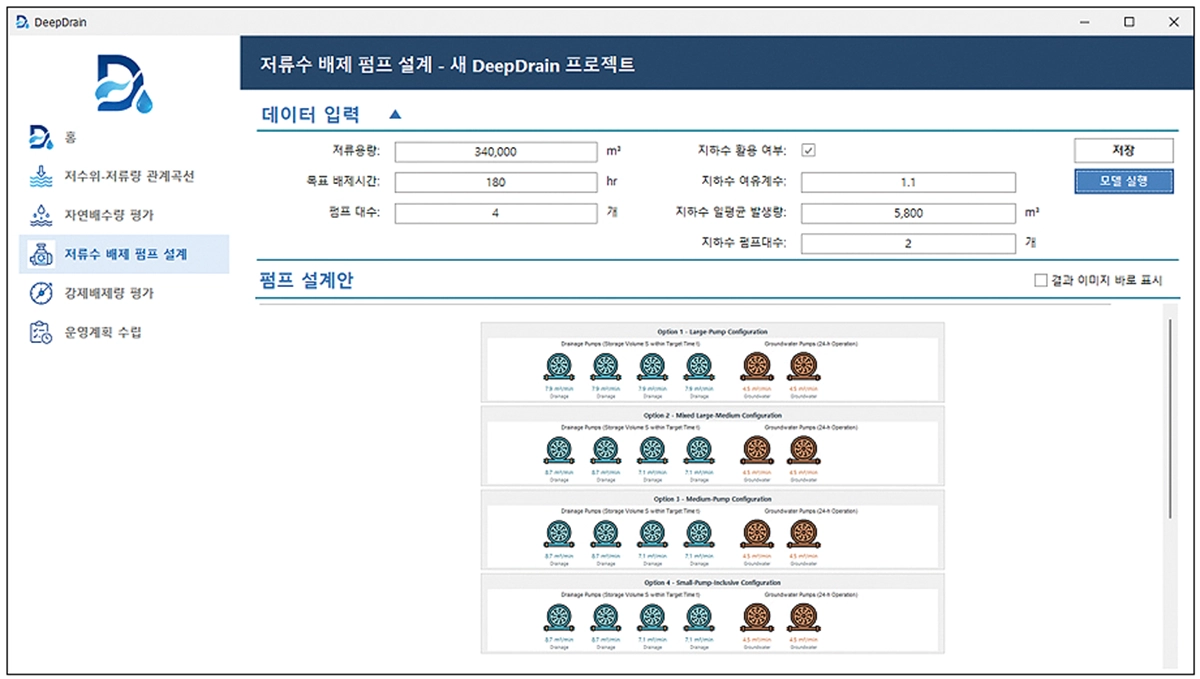The image size is (1200, 679).
Task: Click the water level-storage curve icon
Action: pyautogui.click(x=39, y=176)
